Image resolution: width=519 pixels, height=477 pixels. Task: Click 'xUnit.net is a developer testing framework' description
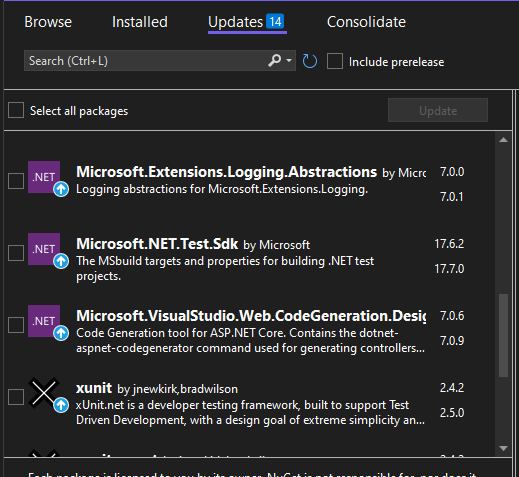pyautogui.click(x=250, y=412)
